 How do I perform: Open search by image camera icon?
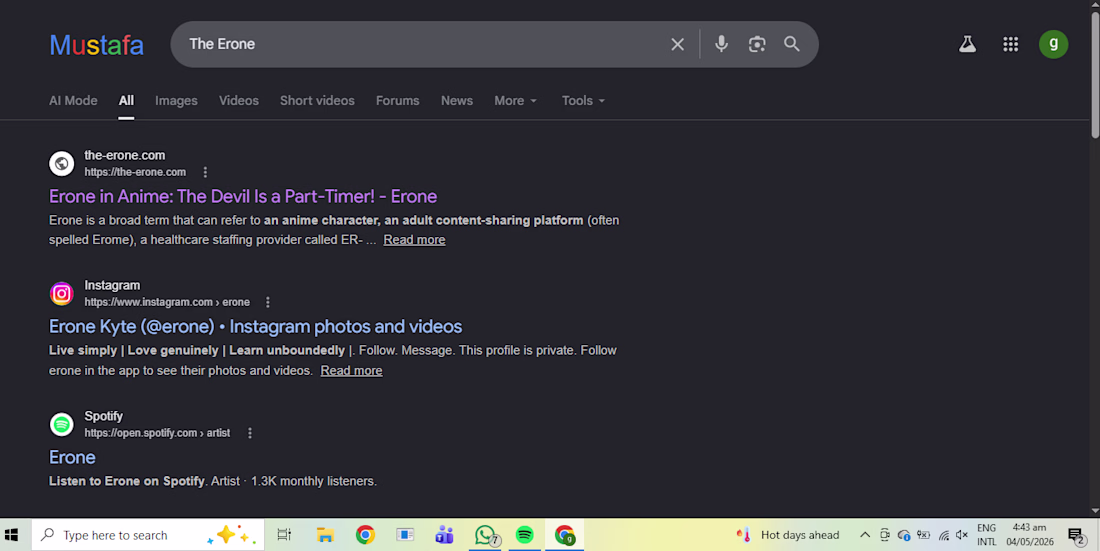(757, 44)
